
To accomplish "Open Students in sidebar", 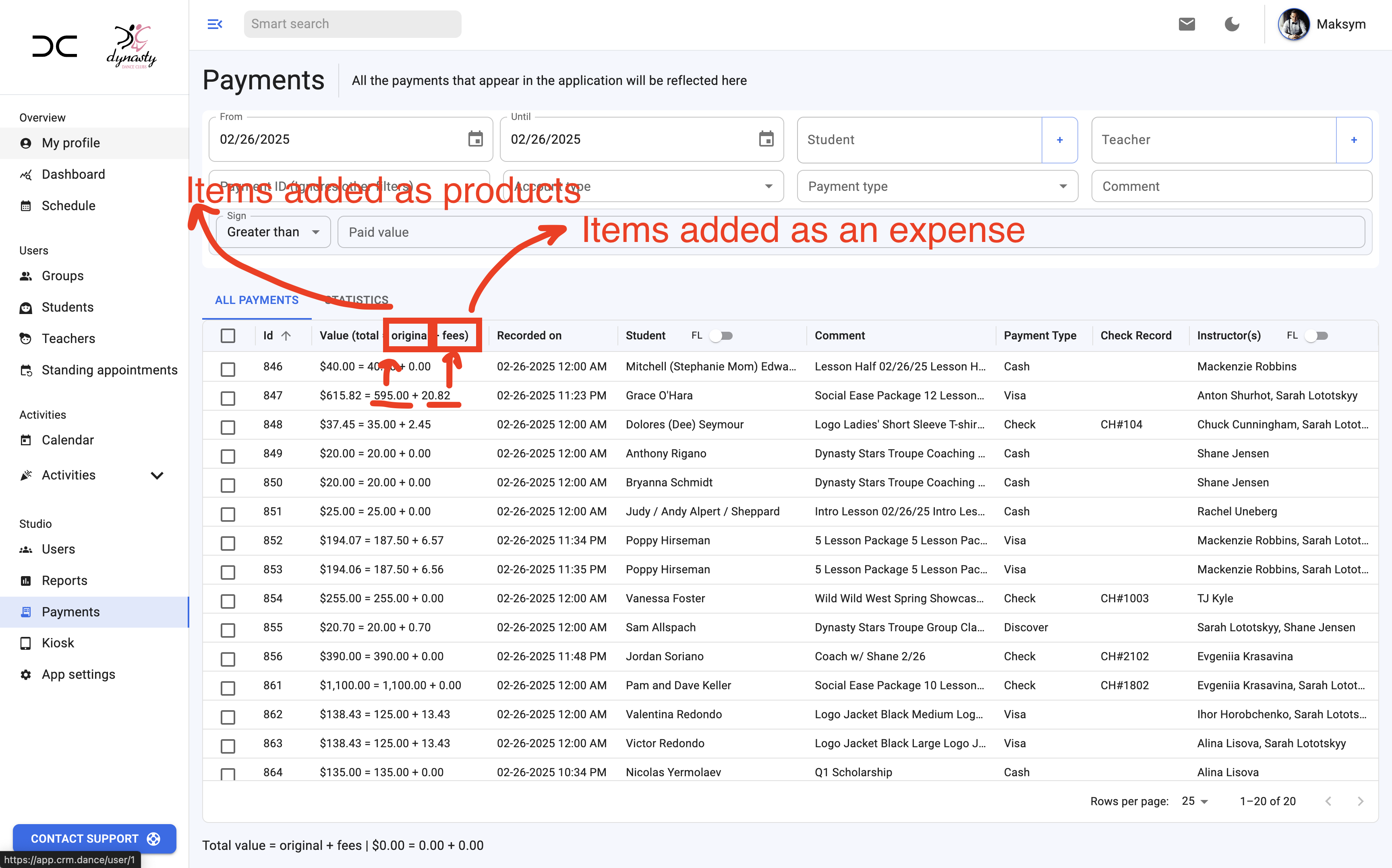I will pyautogui.click(x=94, y=307).
